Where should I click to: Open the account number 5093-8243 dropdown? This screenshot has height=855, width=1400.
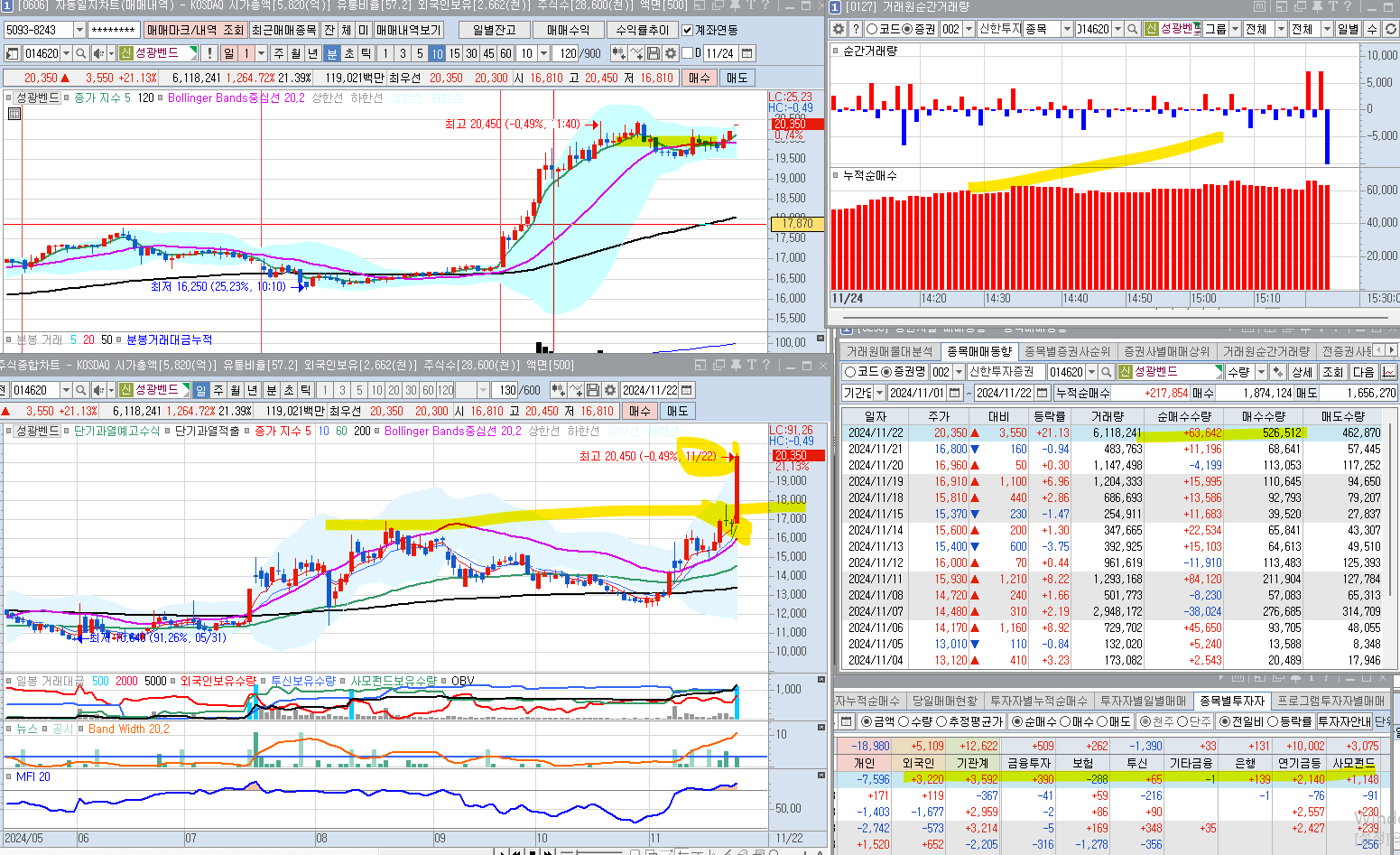click(x=79, y=30)
